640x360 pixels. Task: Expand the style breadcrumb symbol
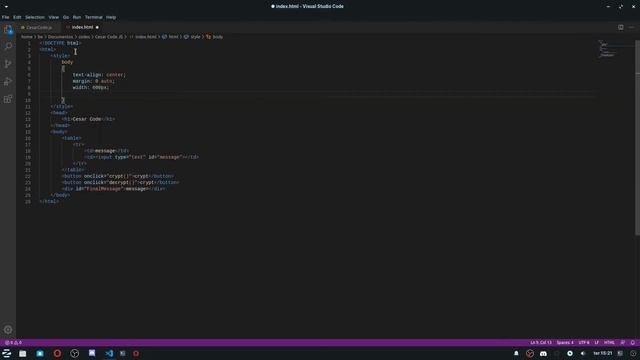pyautogui.click(x=196, y=37)
